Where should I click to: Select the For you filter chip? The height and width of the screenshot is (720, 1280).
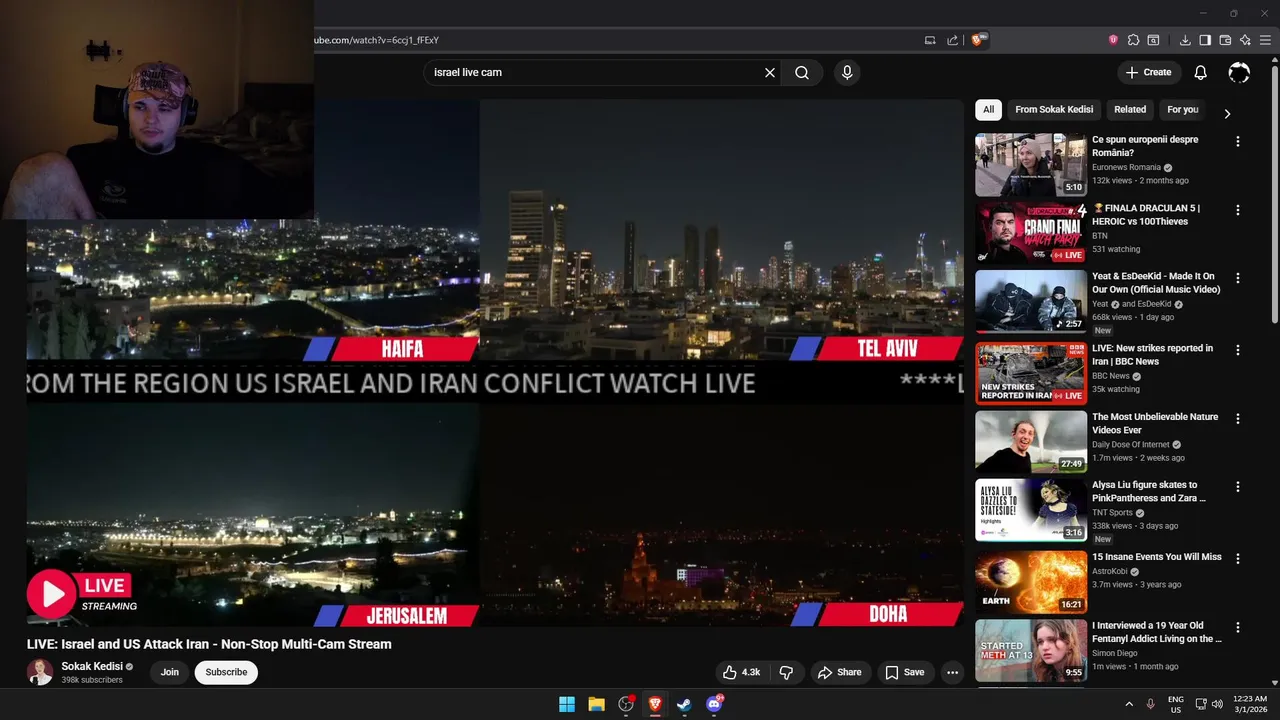click(1182, 110)
